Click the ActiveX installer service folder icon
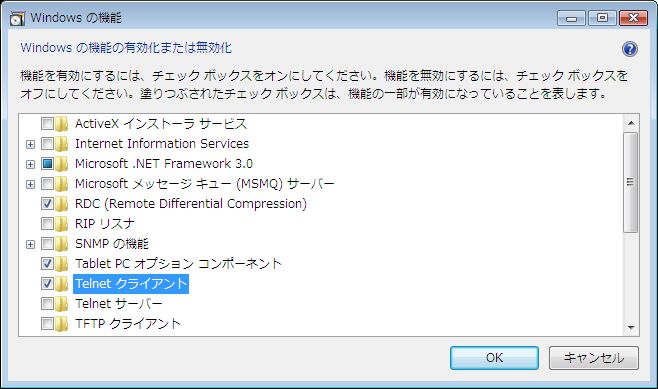The width and height of the screenshot is (658, 389). pos(61,124)
